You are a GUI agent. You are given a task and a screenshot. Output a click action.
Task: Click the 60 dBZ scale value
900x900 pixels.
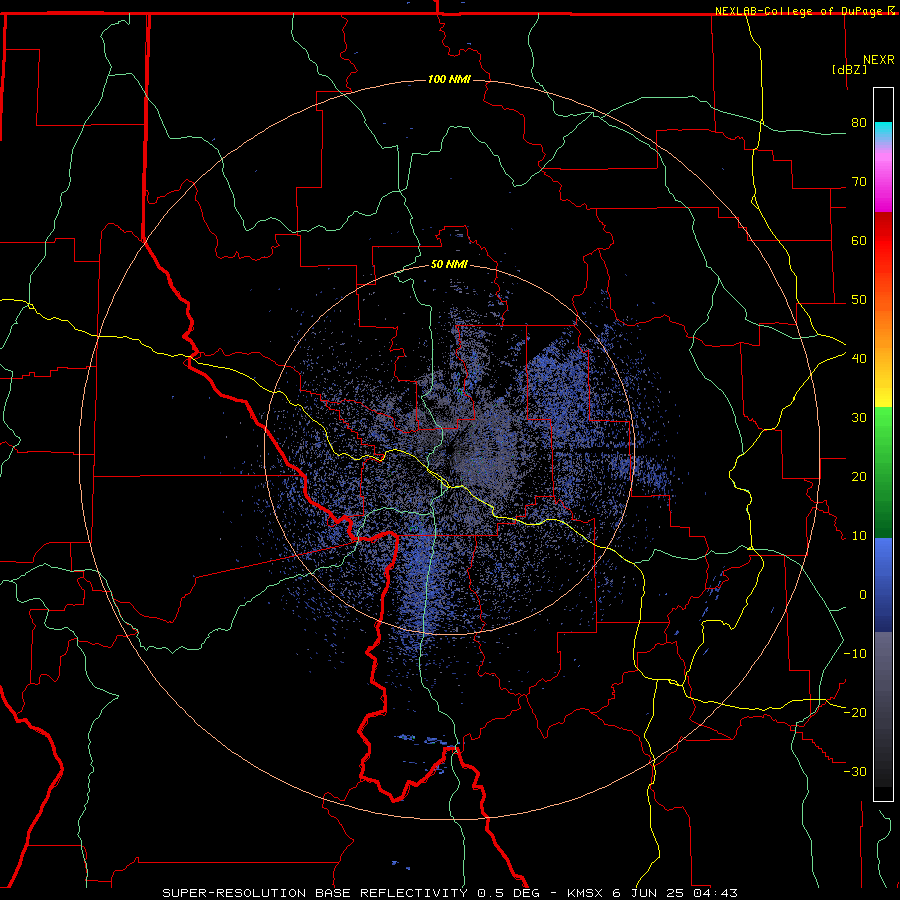click(859, 240)
